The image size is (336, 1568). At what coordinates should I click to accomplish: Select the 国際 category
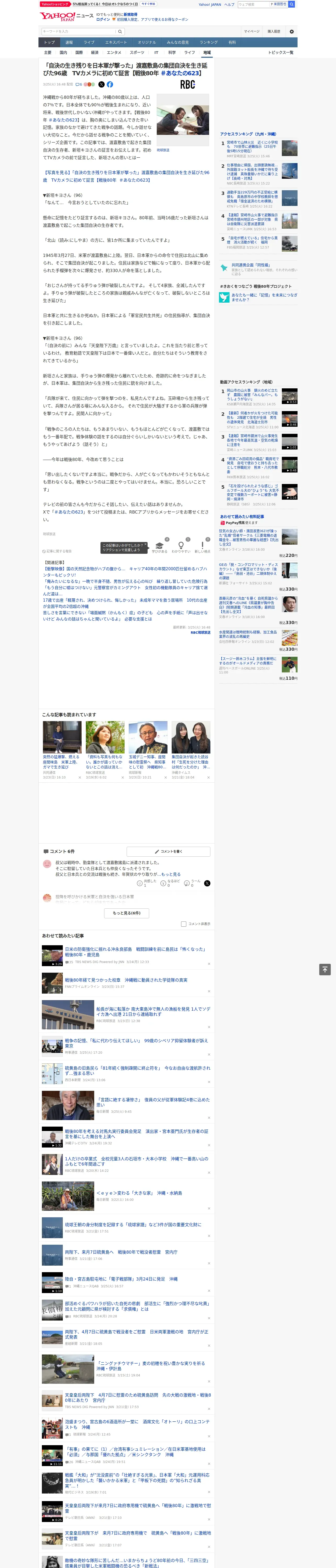[79, 52]
